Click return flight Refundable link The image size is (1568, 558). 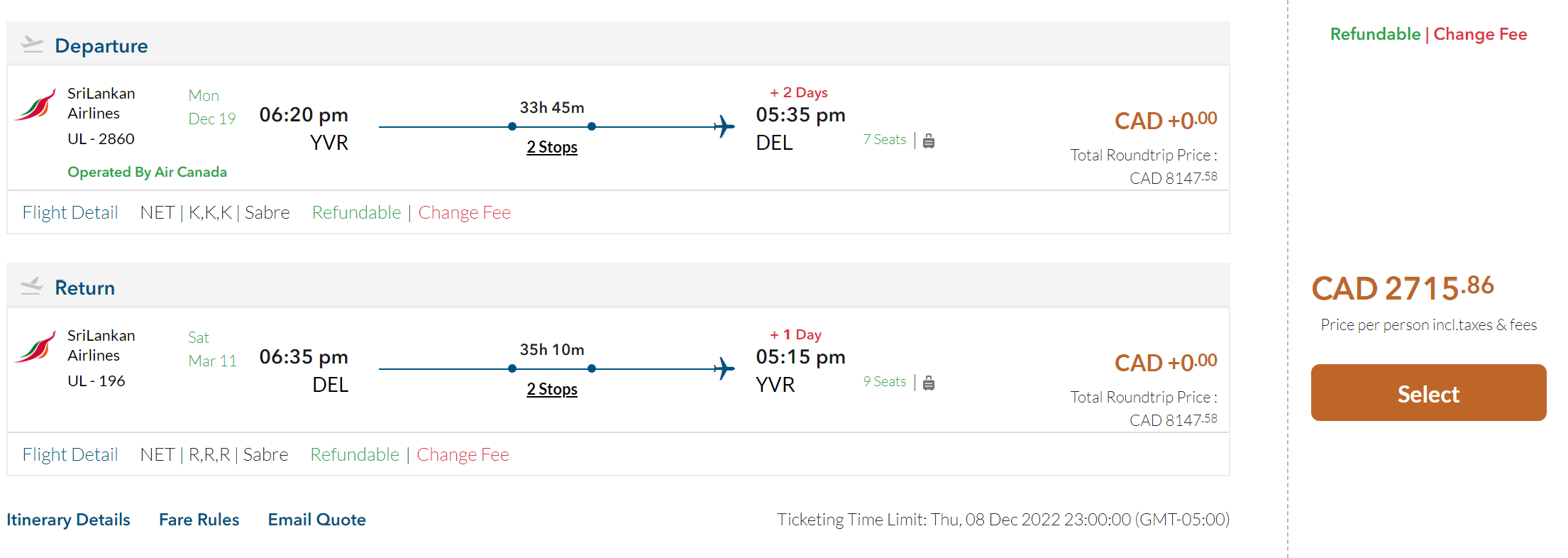pyautogui.click(x=355, y=454)
